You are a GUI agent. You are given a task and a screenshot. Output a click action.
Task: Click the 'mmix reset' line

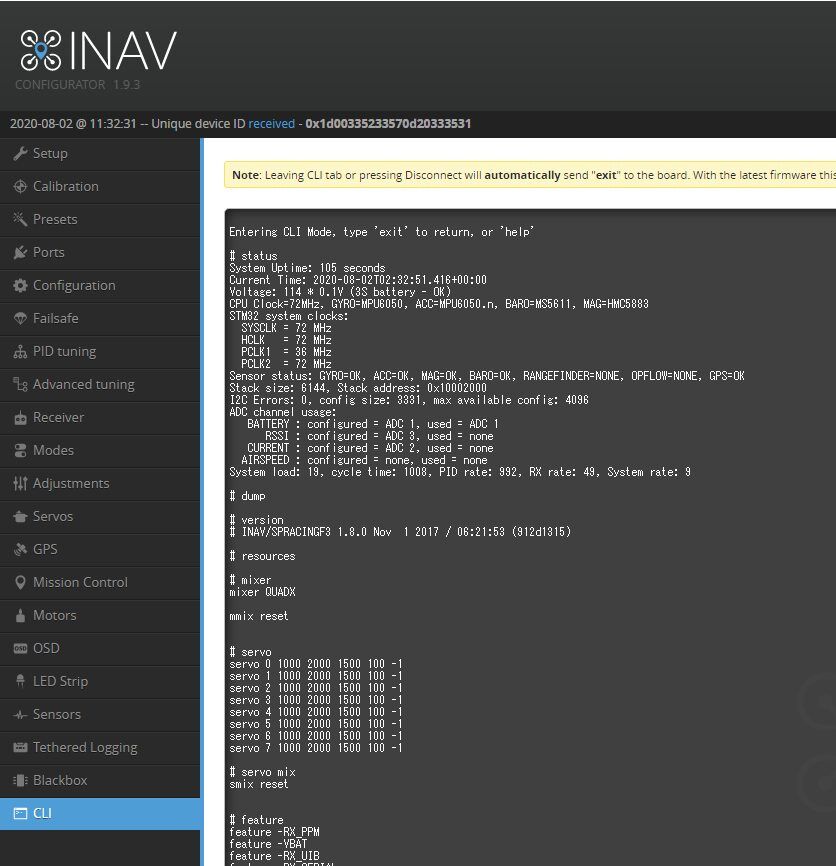259,616
